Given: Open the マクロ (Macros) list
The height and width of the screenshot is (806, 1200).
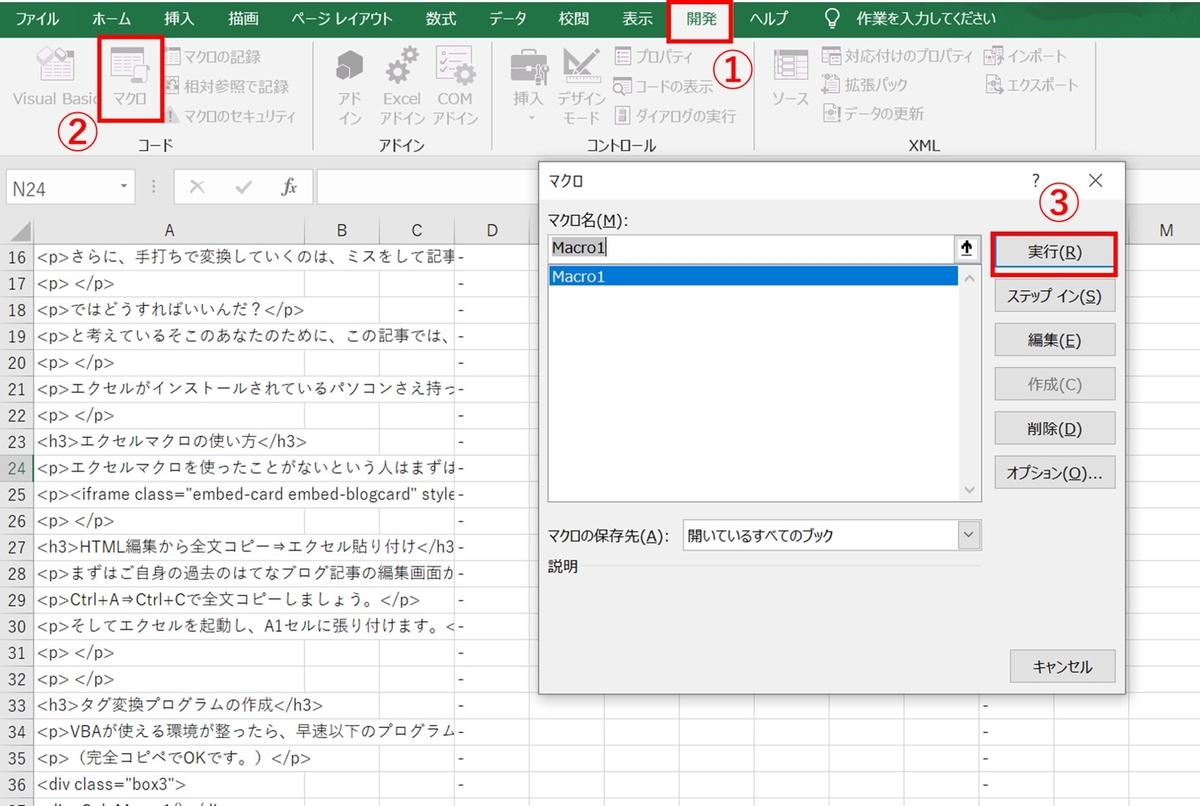Looking at the screenshot, I should 130,78.
